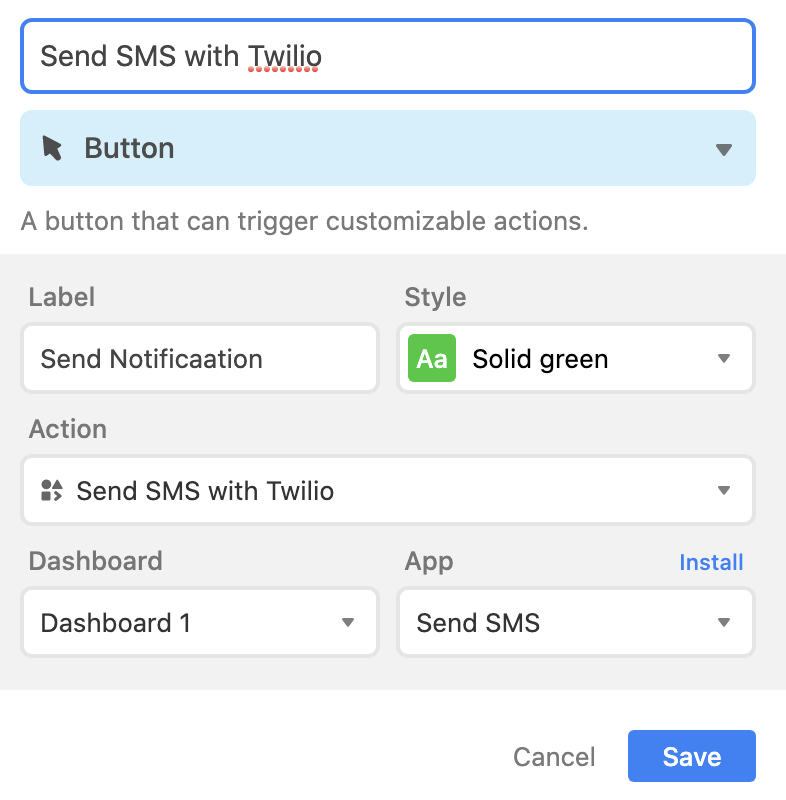This screenshot has width=786, height=800.
Task: Click the green Aa style swatch
Action: point(432,358)
